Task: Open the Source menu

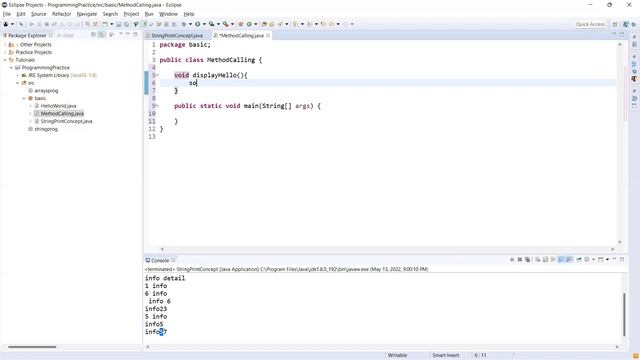Action: click(x=39, y=14)
